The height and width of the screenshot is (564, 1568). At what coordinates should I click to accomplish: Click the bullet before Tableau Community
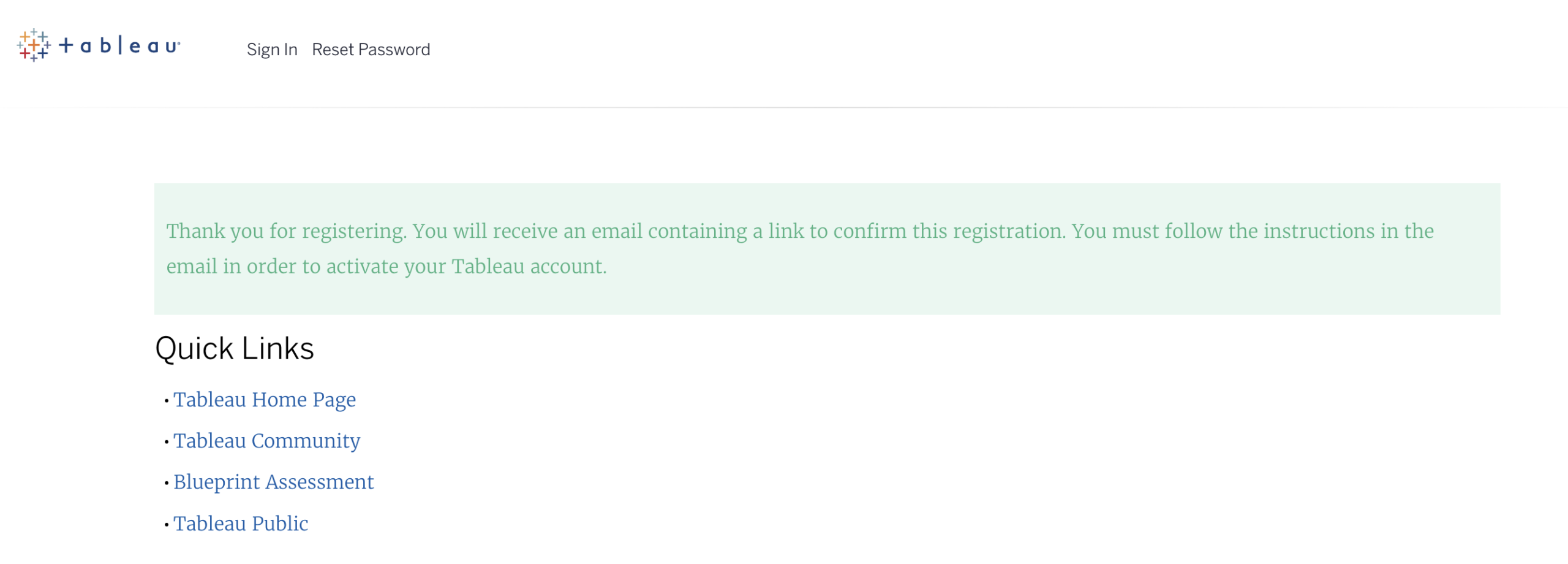pyautogui.click(x=166, y=442)
